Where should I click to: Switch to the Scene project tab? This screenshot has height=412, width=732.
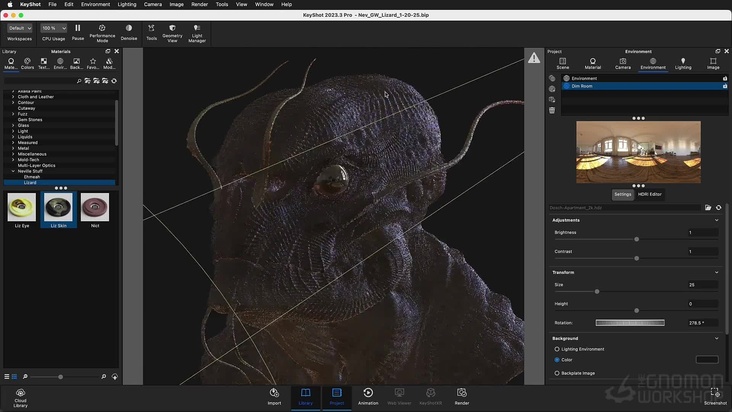pos(563,63)
